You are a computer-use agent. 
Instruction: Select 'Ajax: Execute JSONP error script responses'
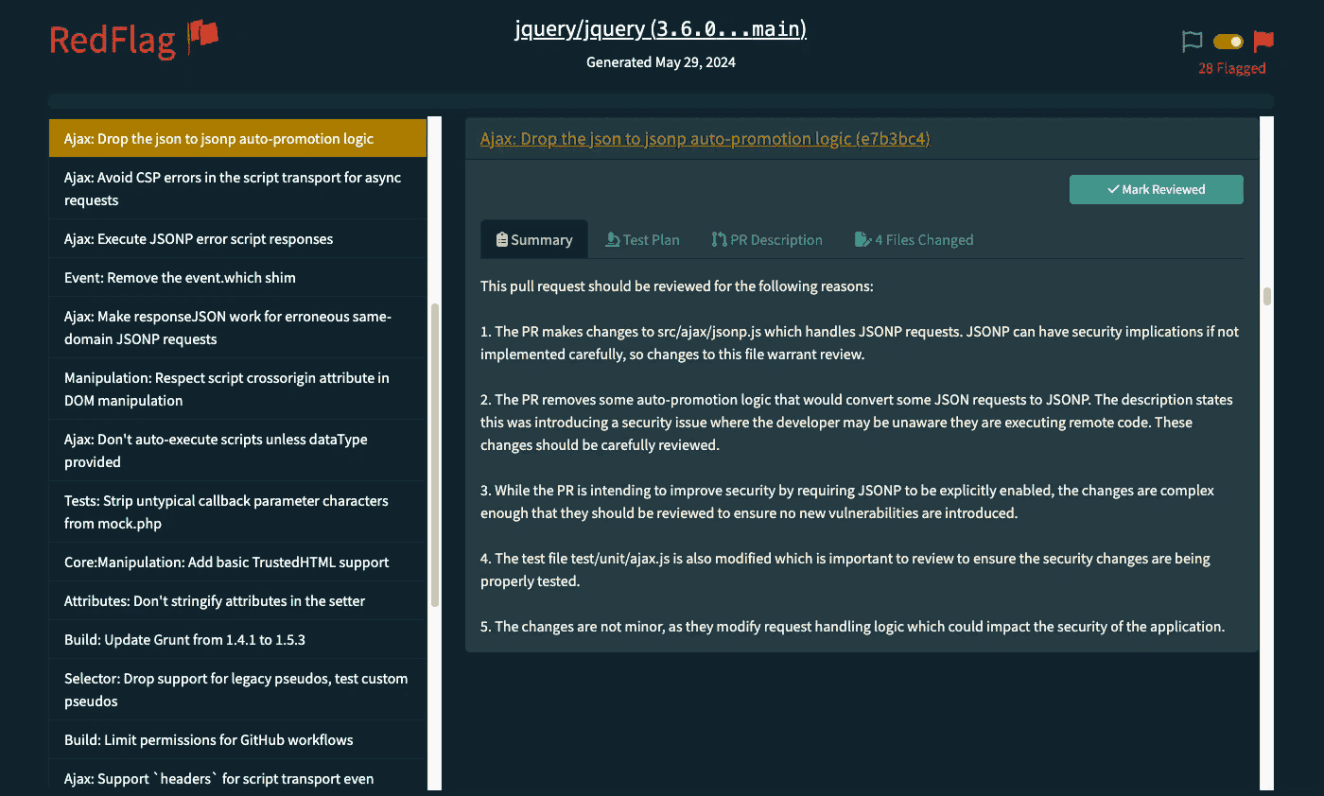click(198, 239)
